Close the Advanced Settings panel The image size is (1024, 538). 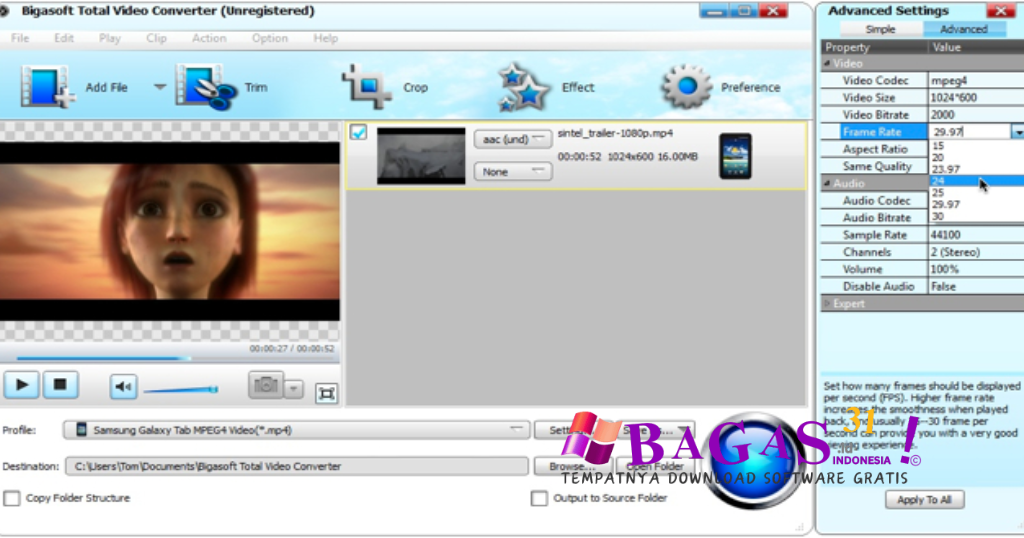(x=1000, y=10)
